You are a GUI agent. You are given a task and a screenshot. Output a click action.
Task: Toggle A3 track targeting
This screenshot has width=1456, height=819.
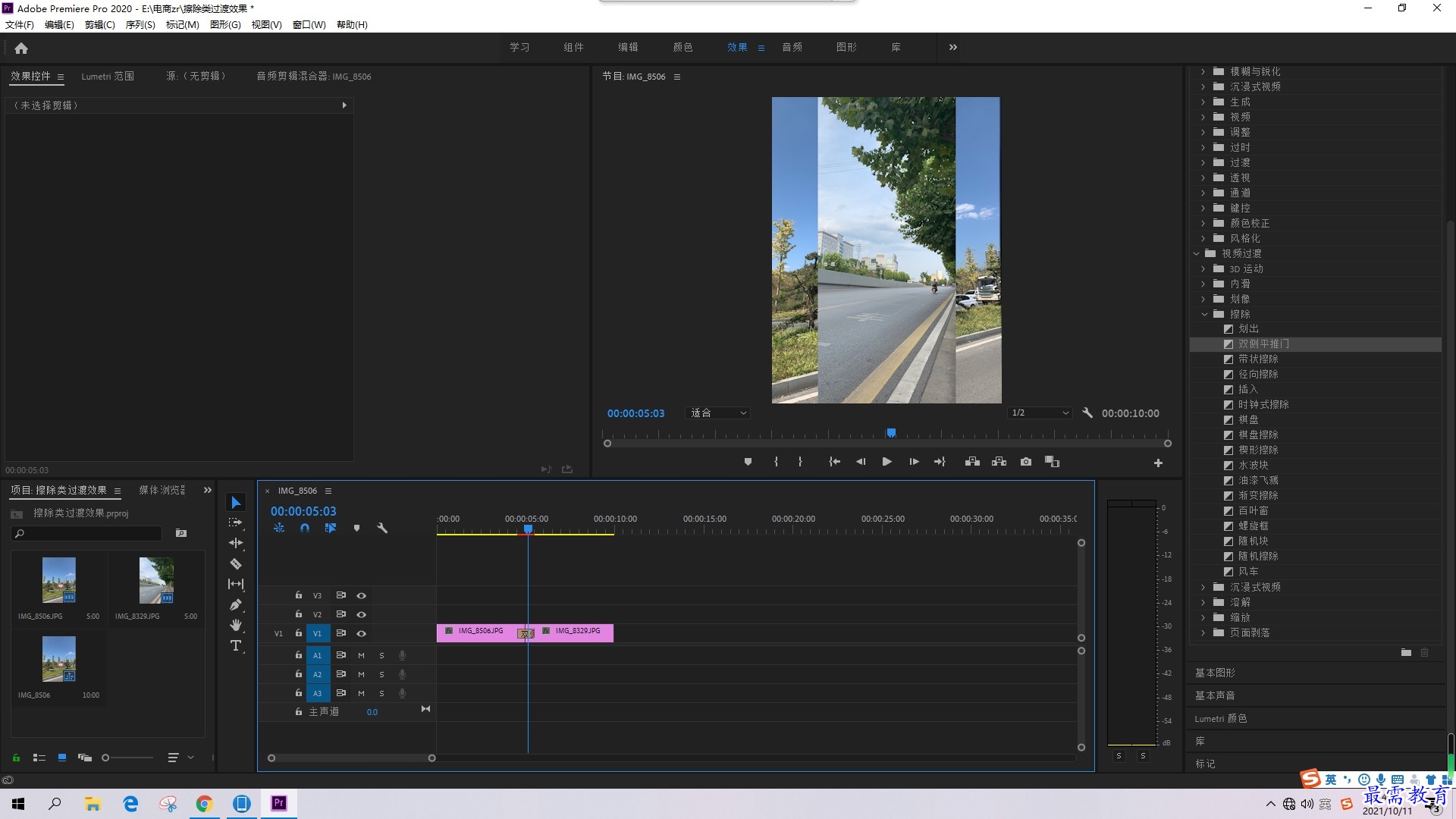(x=318, y=693)
